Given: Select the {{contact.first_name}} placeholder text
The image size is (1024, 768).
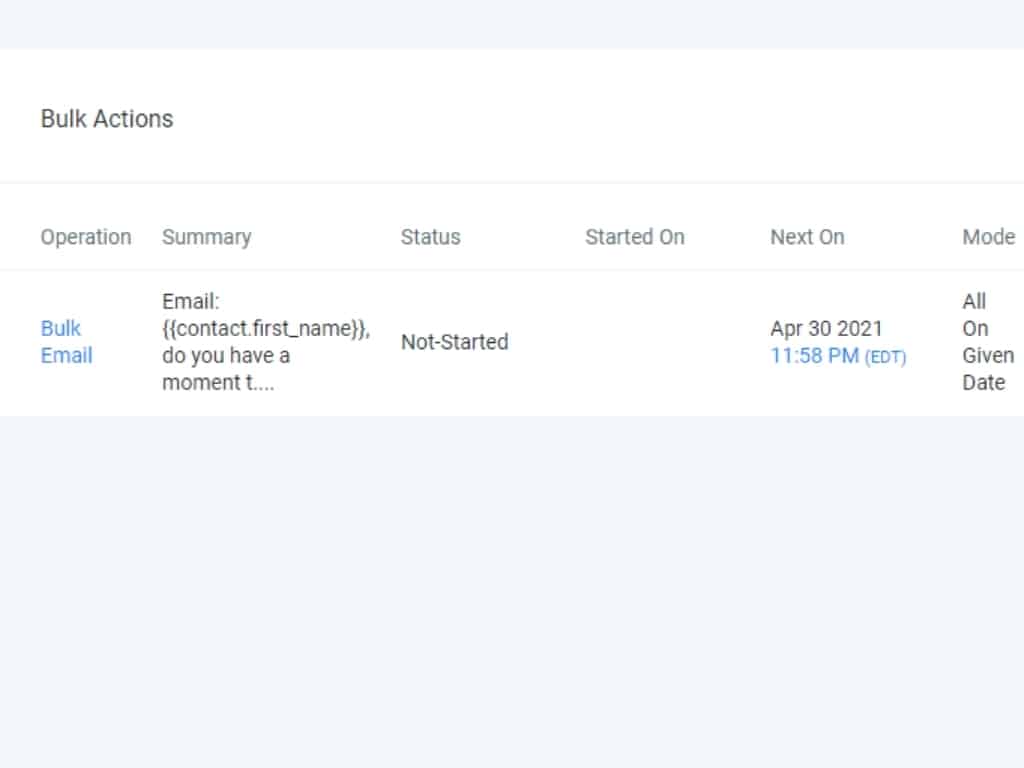Looking at the screenshot, I should (x=266, y=328).
